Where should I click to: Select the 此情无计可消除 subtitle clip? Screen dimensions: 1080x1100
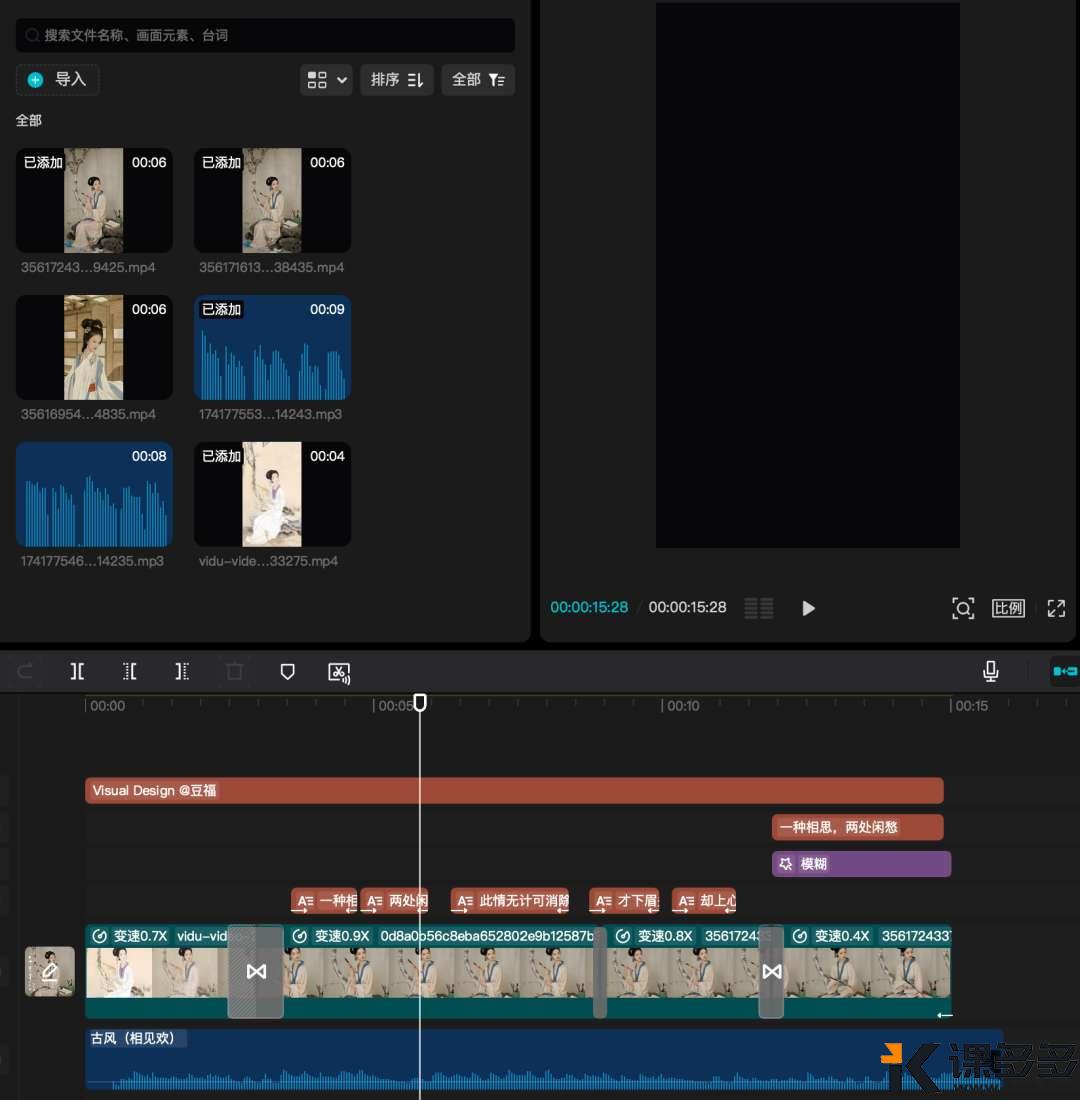510,901
